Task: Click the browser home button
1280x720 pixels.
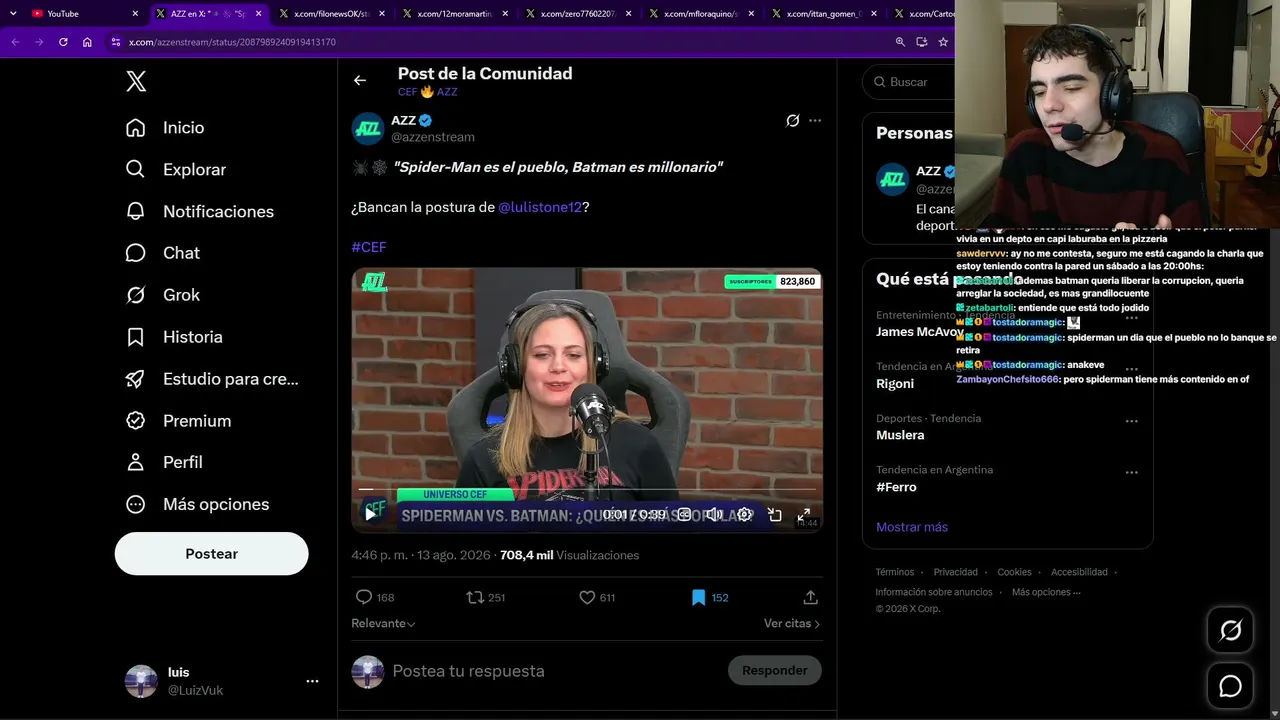Action: pyautogui.click(x=87, y=42)
